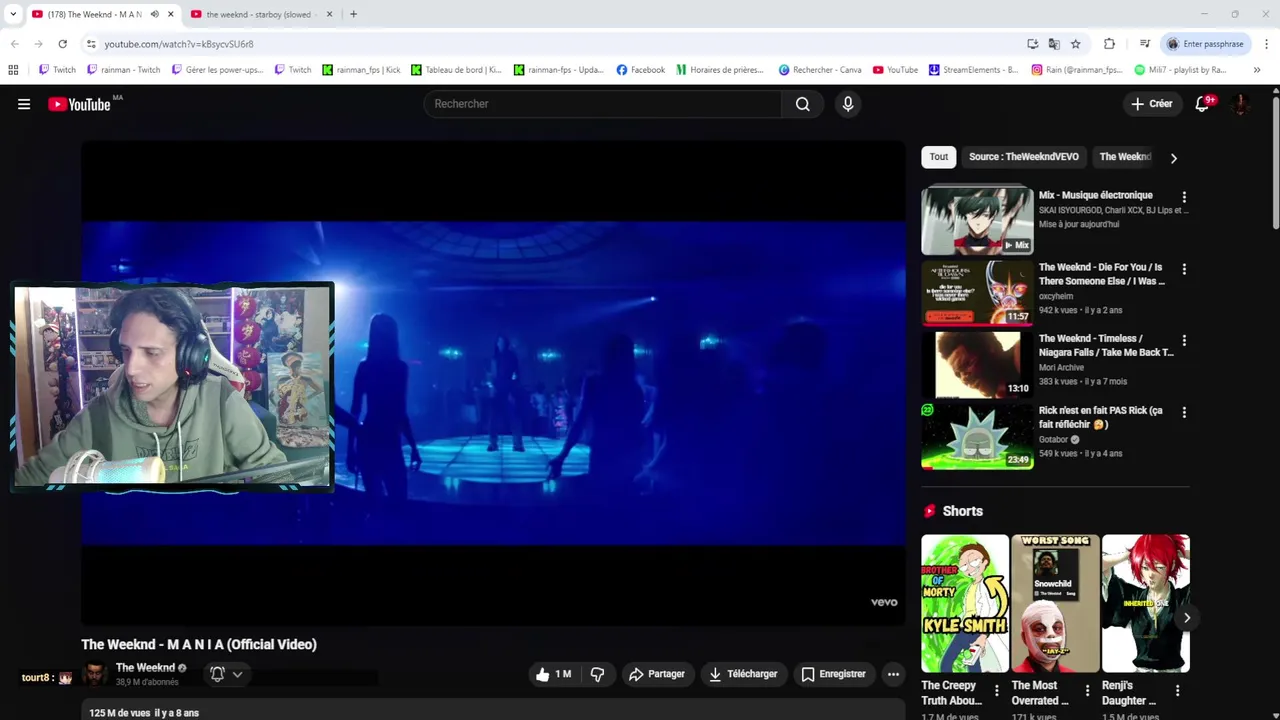The width and height of the screenshot is (1280, 720).
Task: Open the Worst Song Snowchild short thumbnail
Action: (x=1055, y=603)
